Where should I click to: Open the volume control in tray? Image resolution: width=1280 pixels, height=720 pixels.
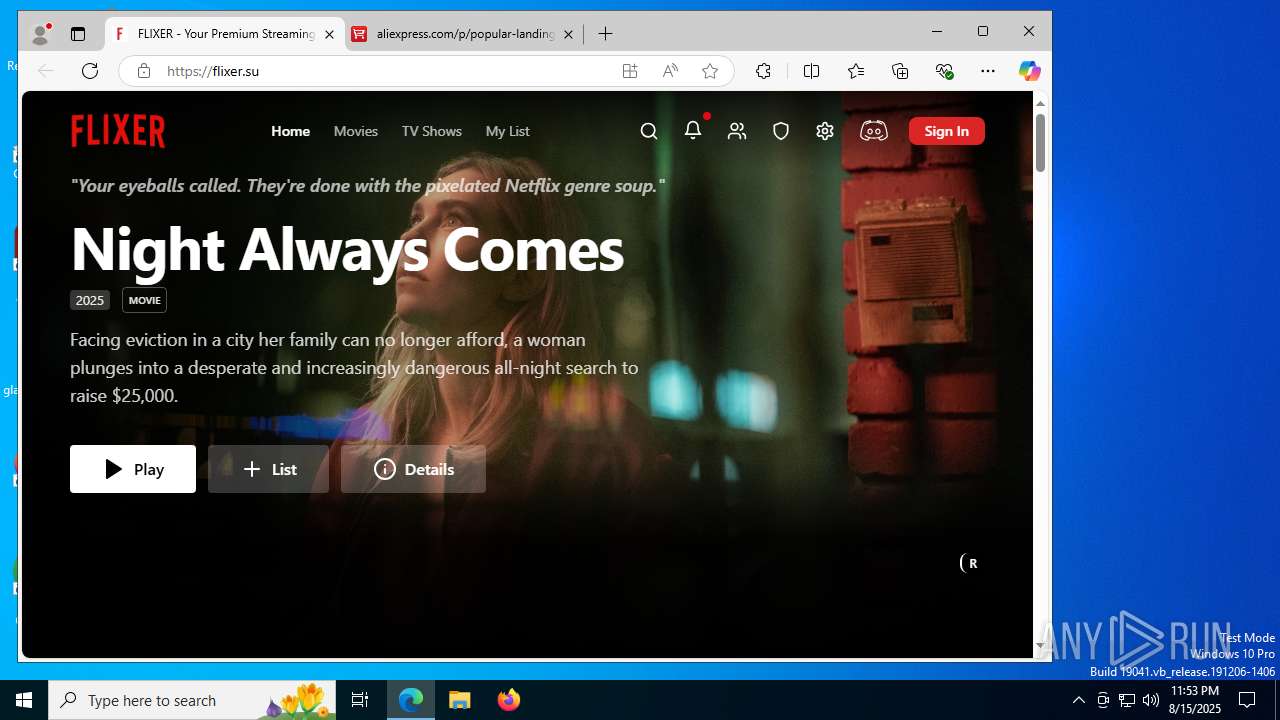1151,700
